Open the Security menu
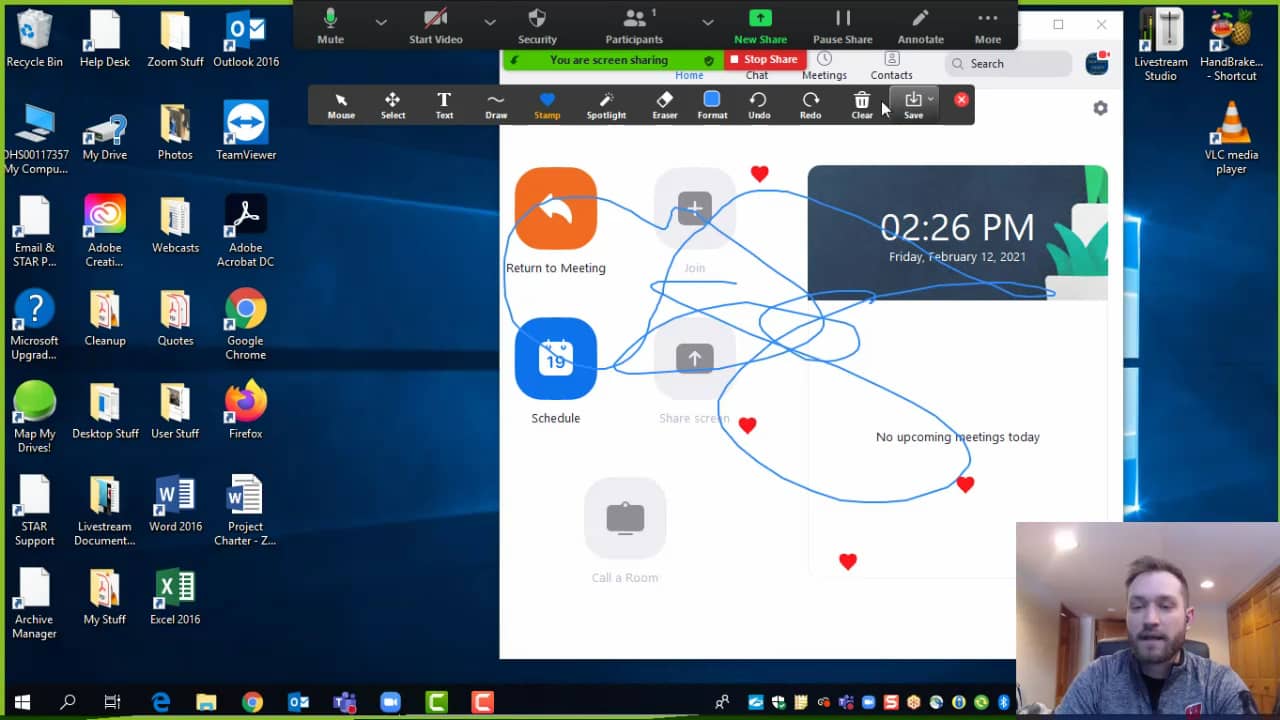 point(537,26)
